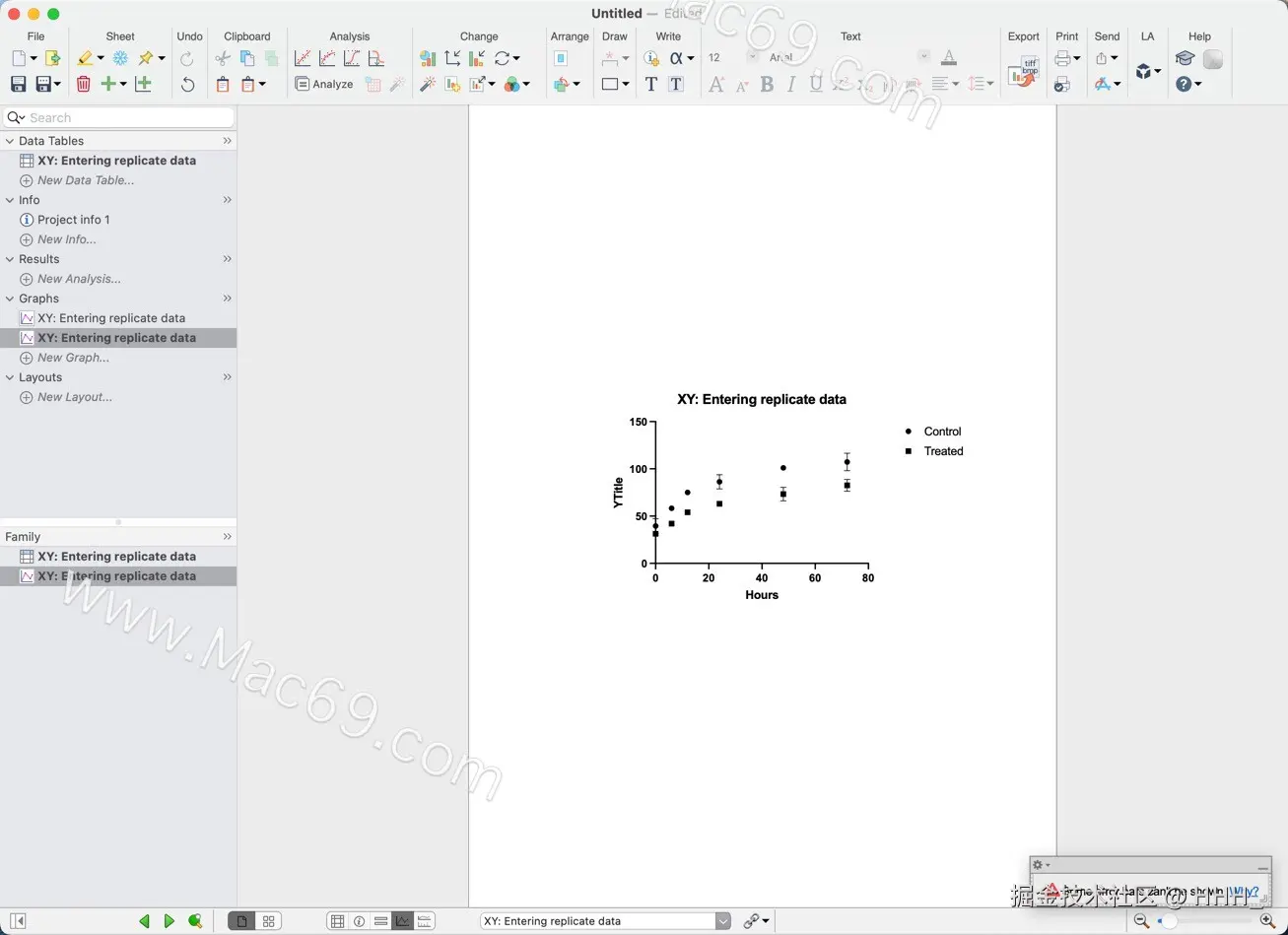
Task: Click the format axes icon
Action: pyautogui.click(x=452, y=59)
